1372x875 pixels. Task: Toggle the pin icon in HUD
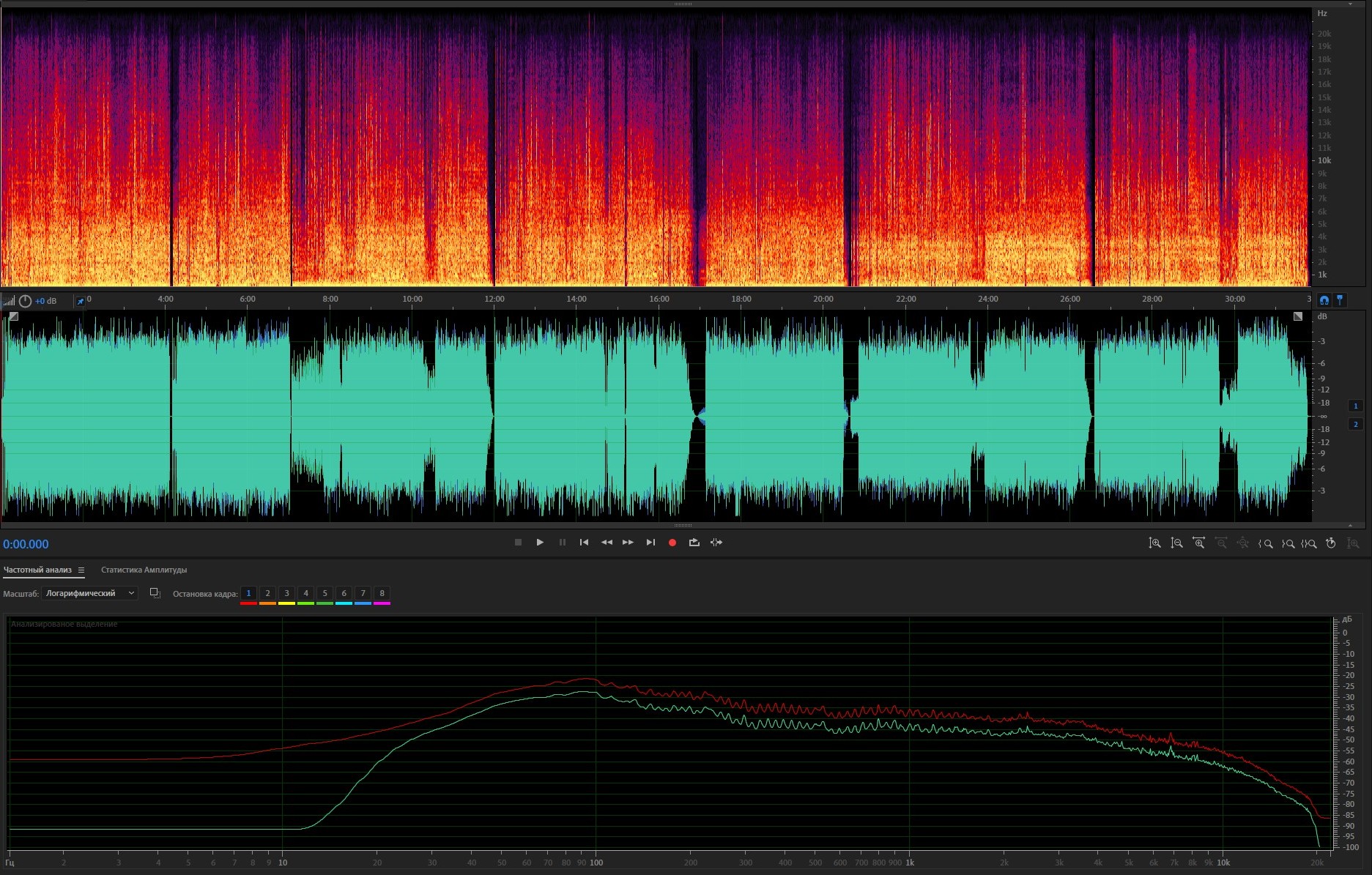(x=81, y=301)
